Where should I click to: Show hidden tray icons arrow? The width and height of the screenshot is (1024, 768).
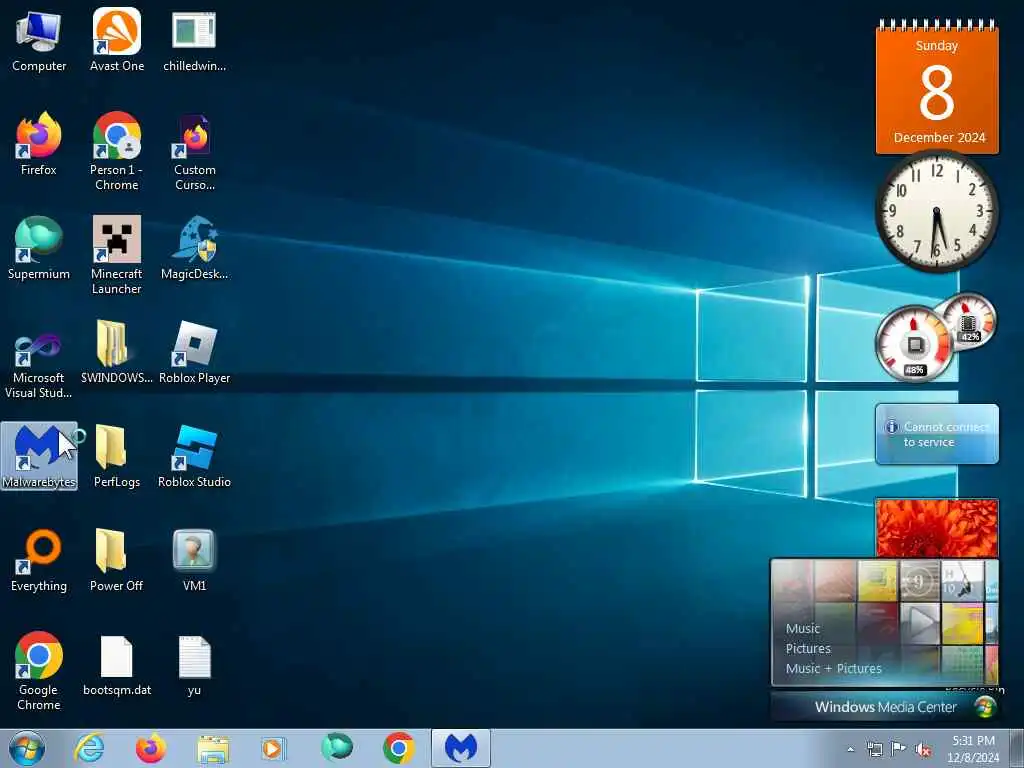click(x=850, y=749)
